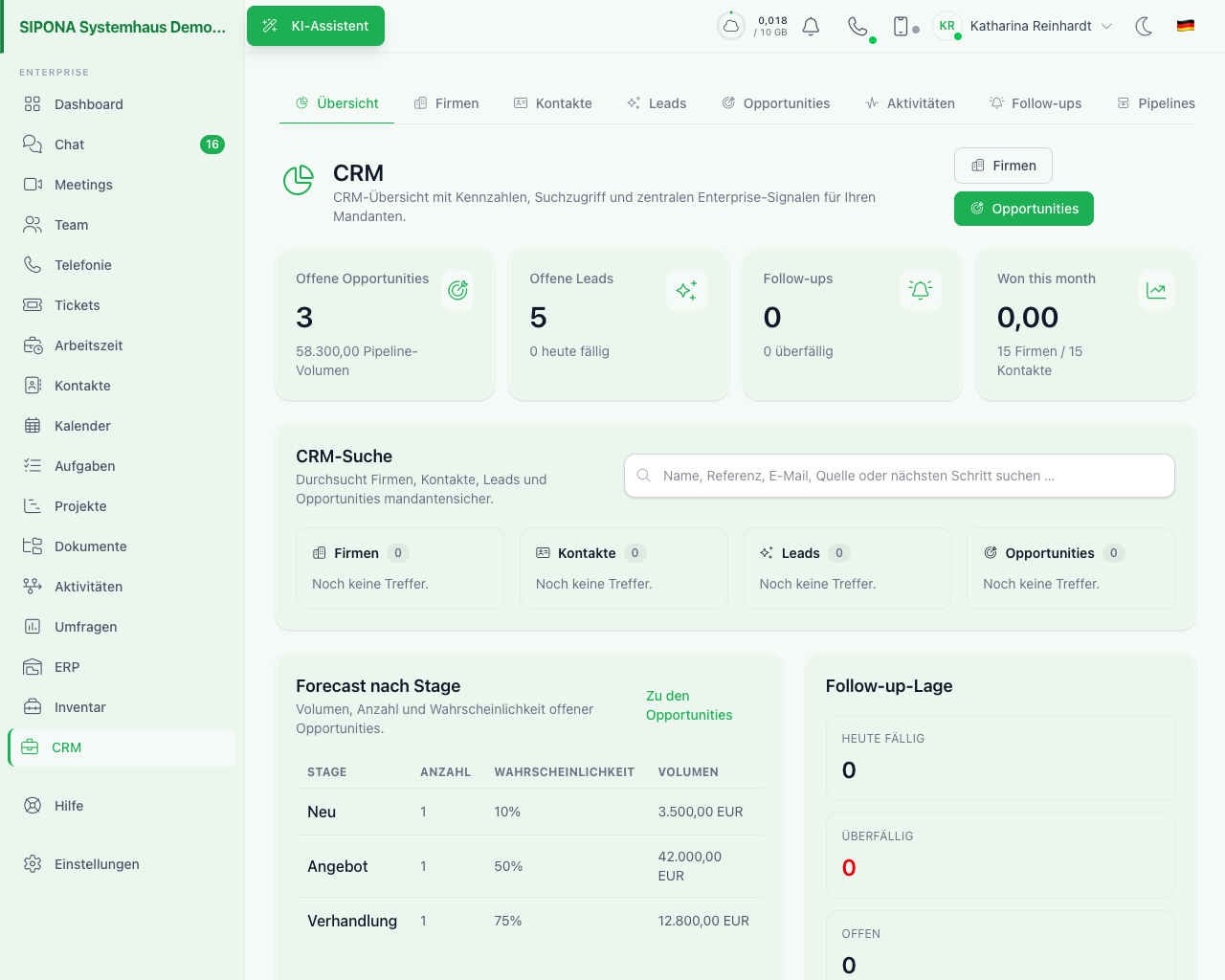Switch to the Pipelines tab
The height and width of the screenshot is (980, 1225).
(1156, 103)
